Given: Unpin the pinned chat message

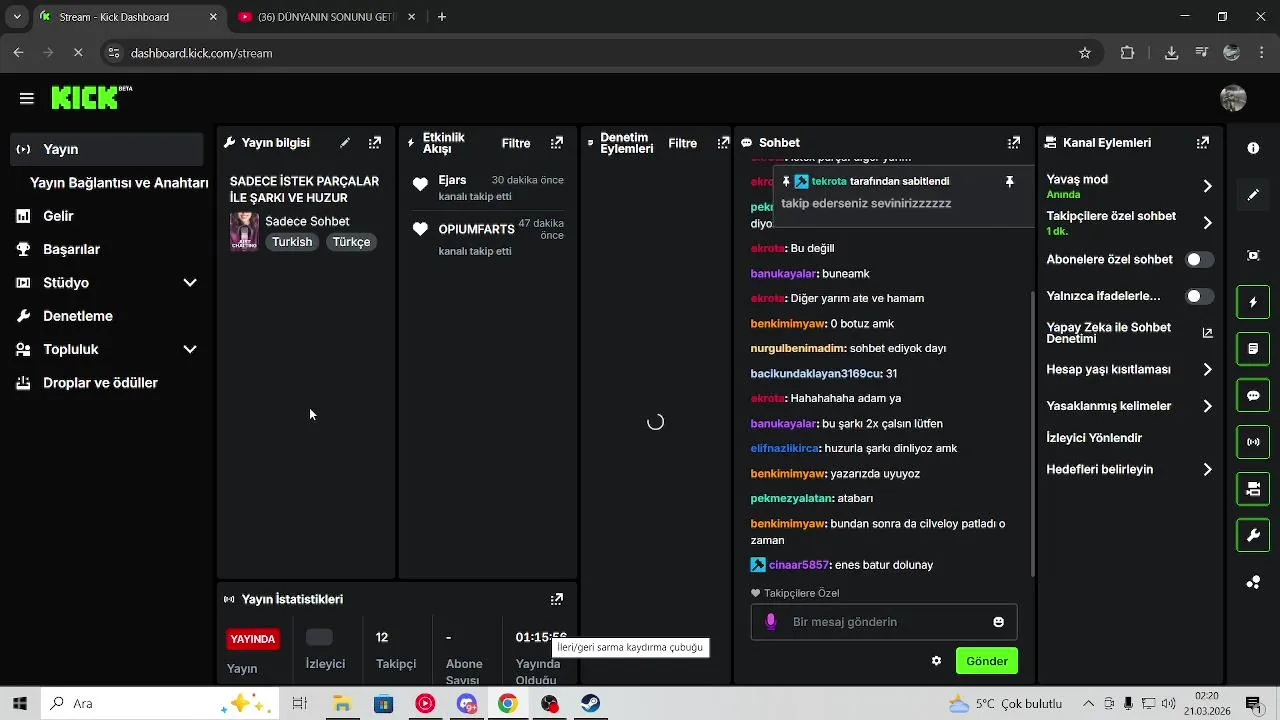Looking at the screenshot, I should pos(1010,181).
